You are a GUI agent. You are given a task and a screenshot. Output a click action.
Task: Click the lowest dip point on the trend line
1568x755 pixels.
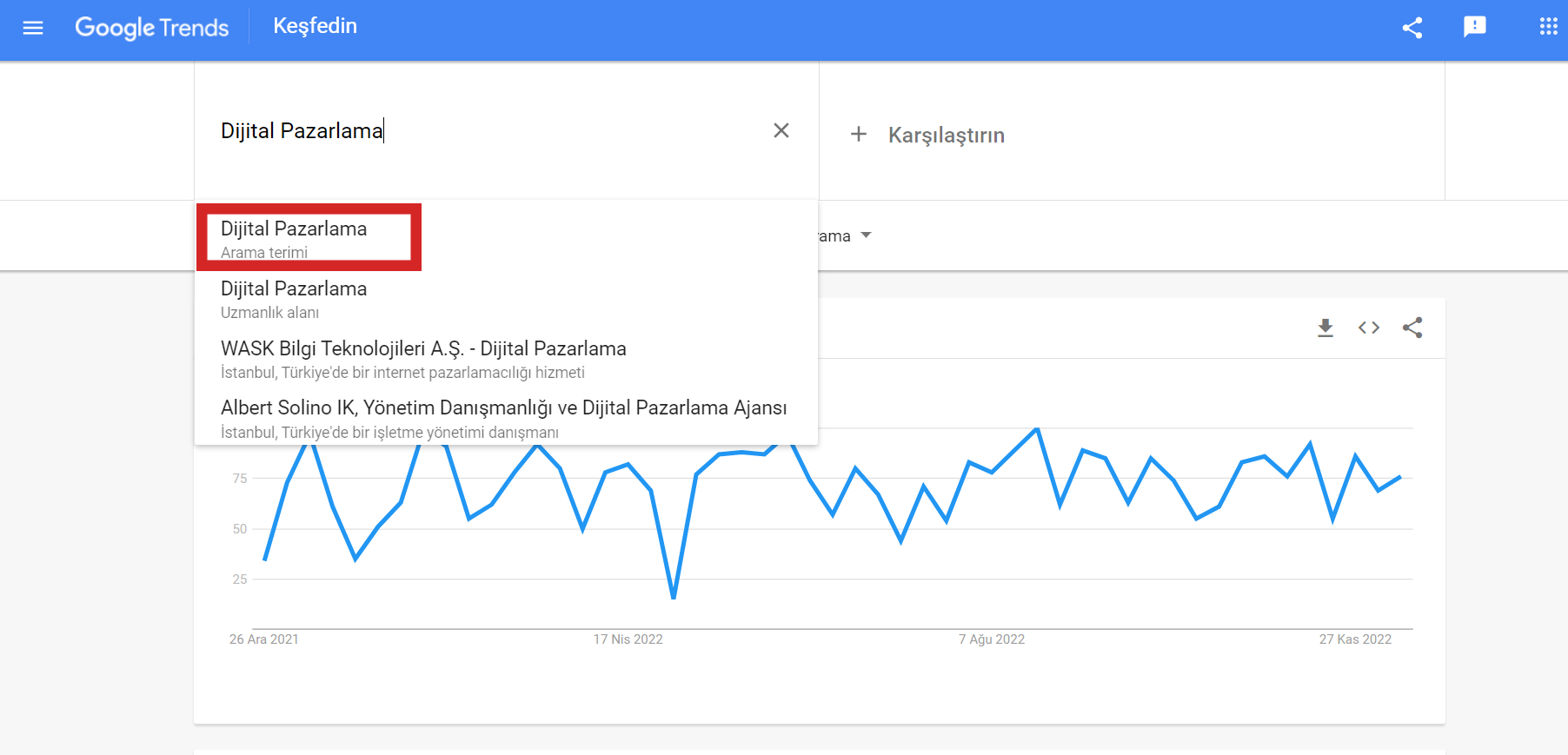pyautogui.click(x=674, y=597)
